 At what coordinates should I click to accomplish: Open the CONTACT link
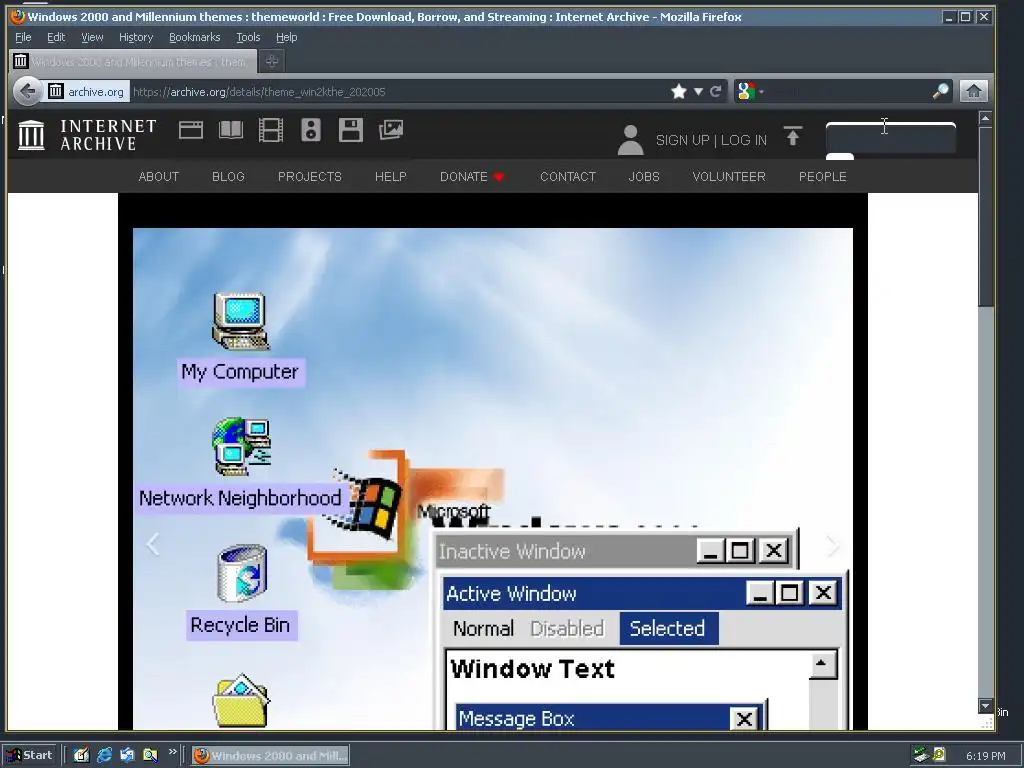click(568, 177)
